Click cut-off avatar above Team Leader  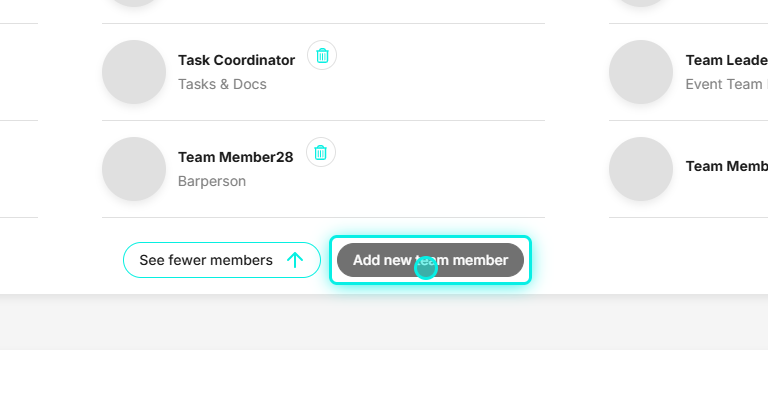click(x=641, y=3)
